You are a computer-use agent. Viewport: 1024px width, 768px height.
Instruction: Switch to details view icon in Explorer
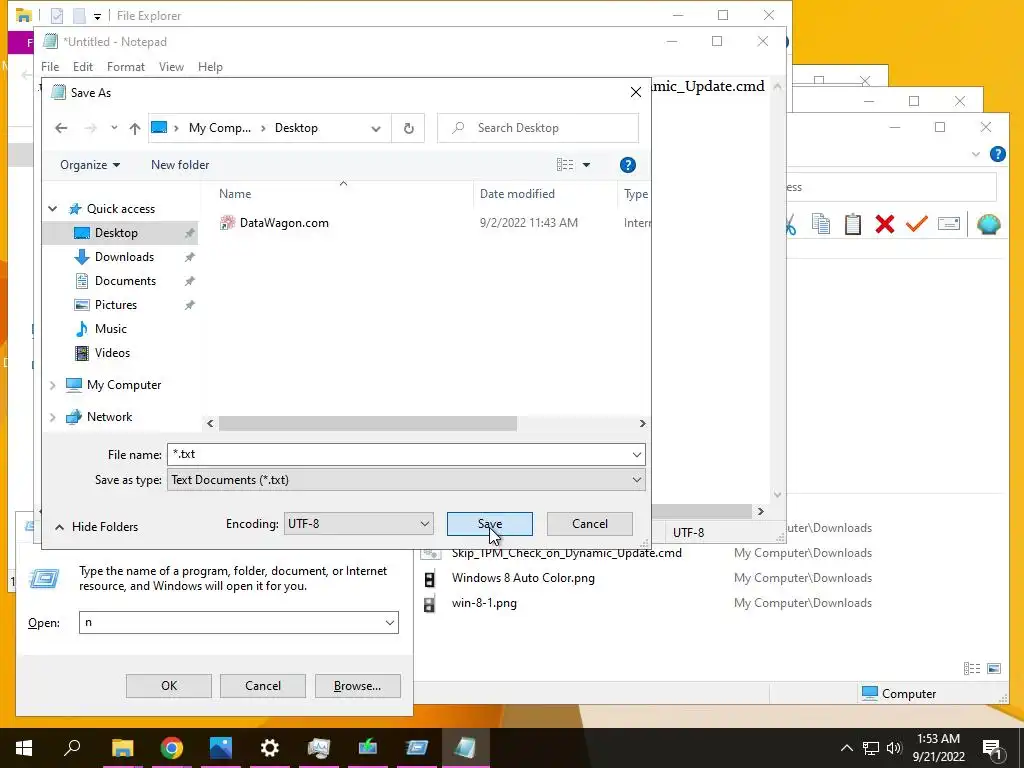[972, 669]
